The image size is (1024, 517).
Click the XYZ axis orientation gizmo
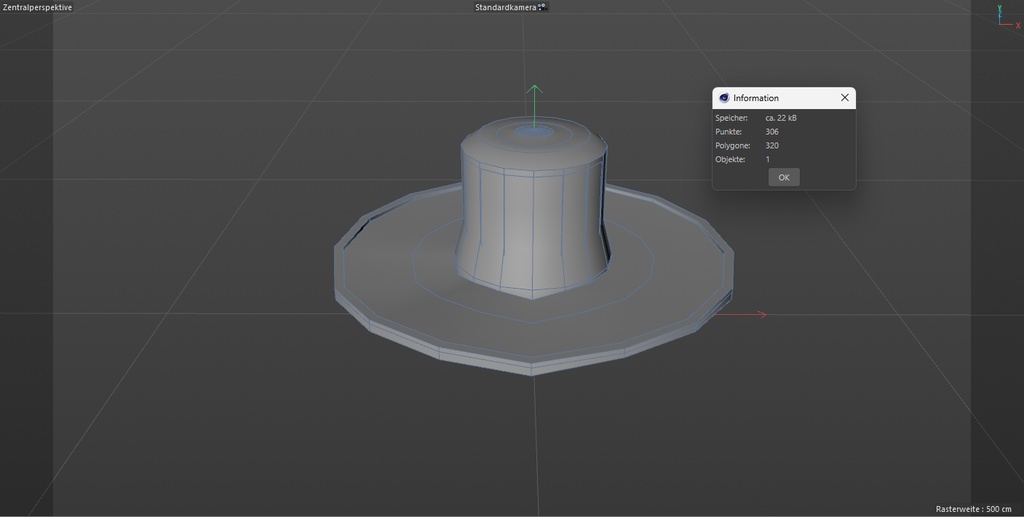click(x=1004, y=17)
